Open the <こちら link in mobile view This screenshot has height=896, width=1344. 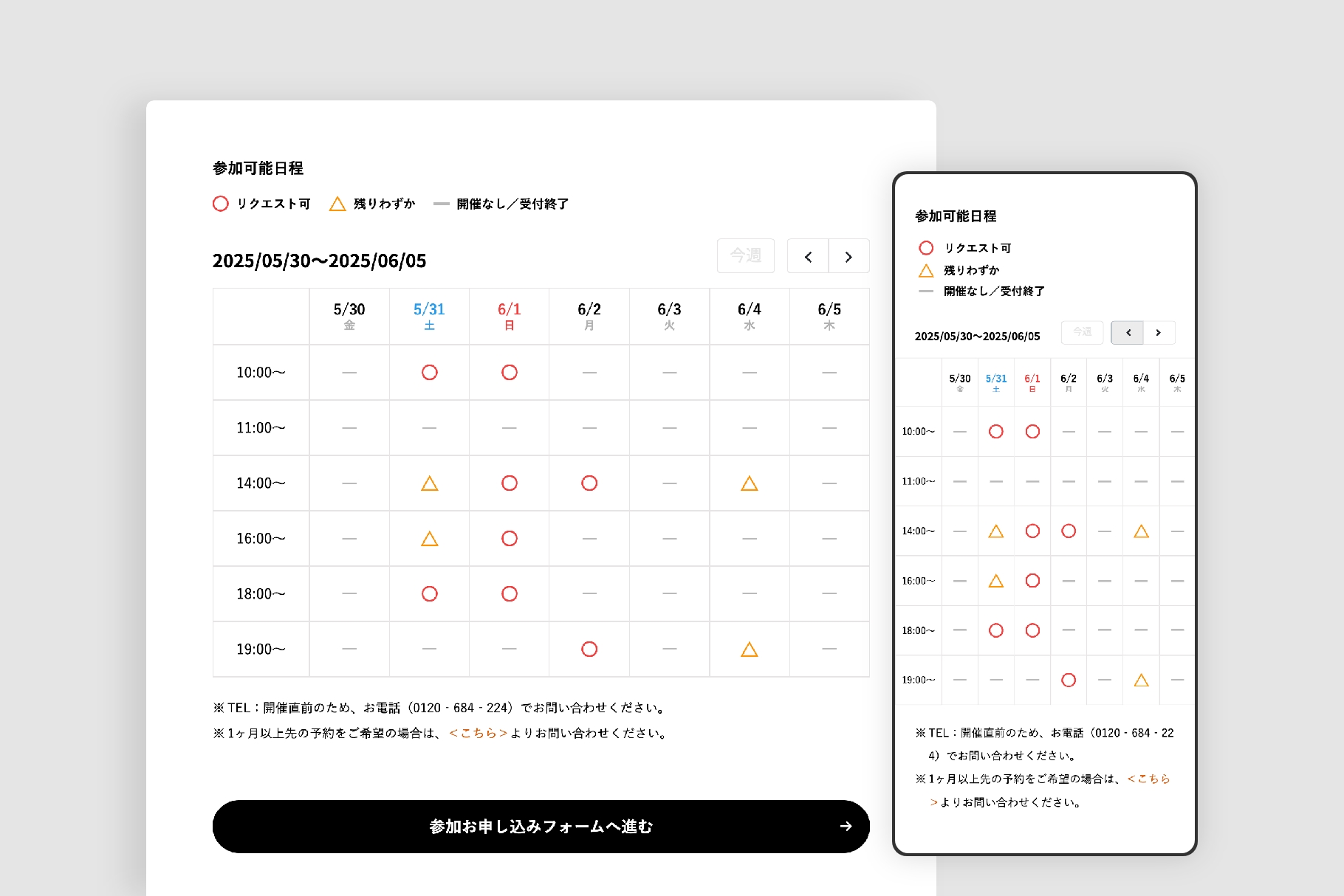pos(1149,779)
